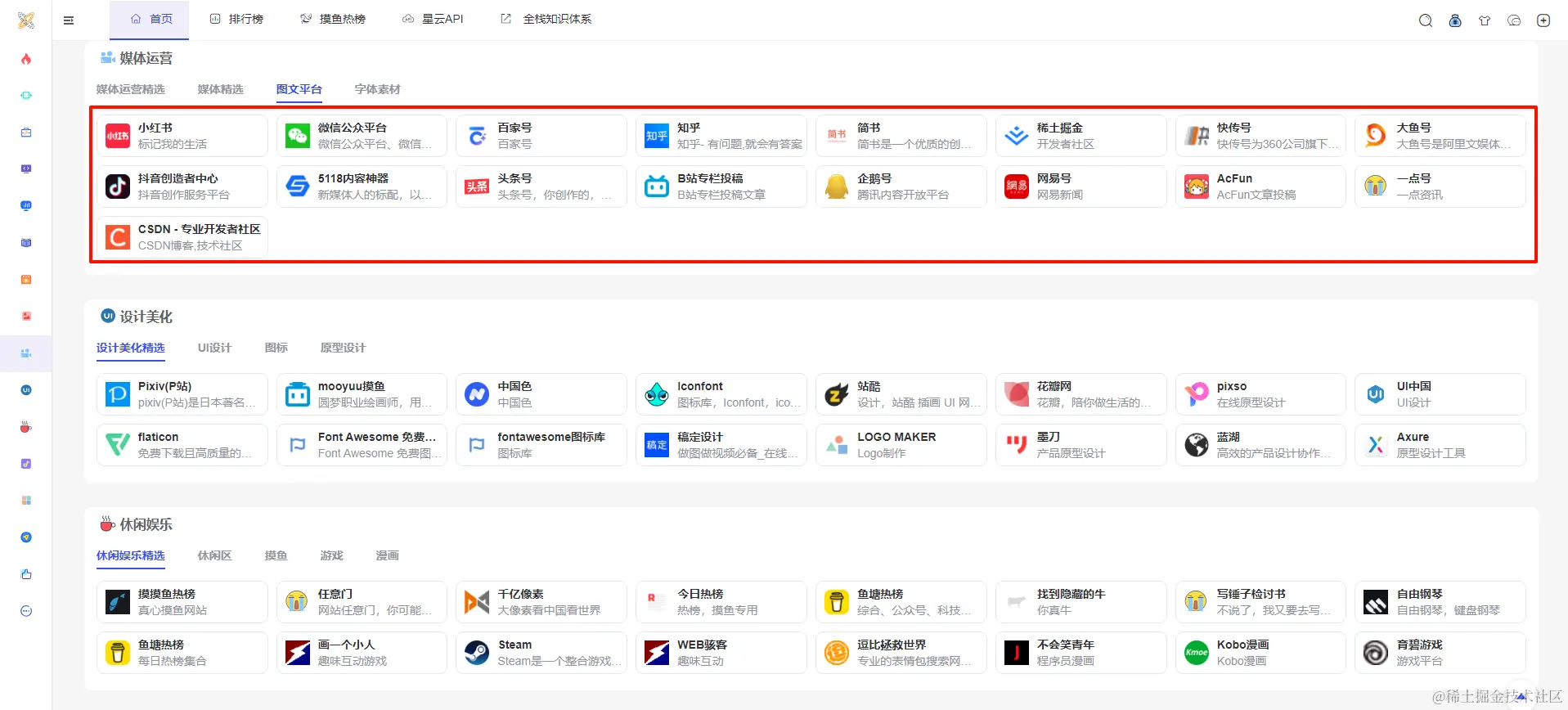Select the 媒体运营精选 sub-tab
The width and height of the screenshot is (1568, 710).
click(x=131, y=89)
